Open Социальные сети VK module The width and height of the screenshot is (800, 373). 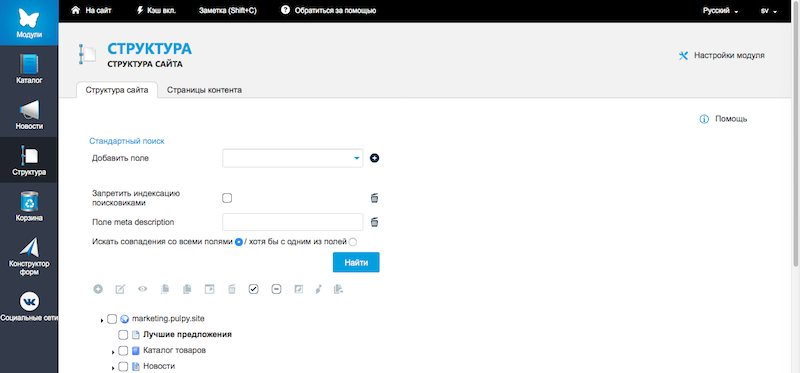coord(29,307)
